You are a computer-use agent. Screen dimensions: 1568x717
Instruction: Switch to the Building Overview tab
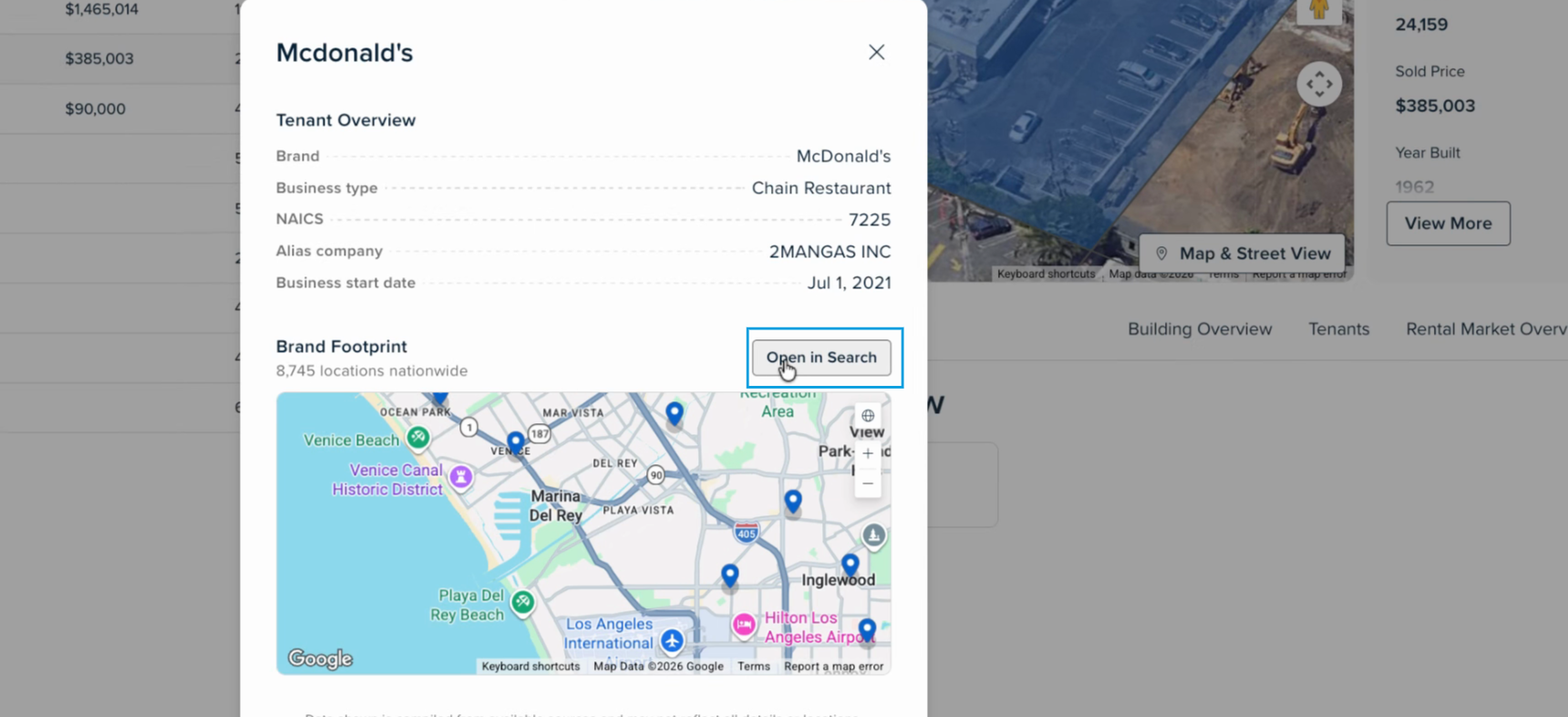coord(1199,329)
